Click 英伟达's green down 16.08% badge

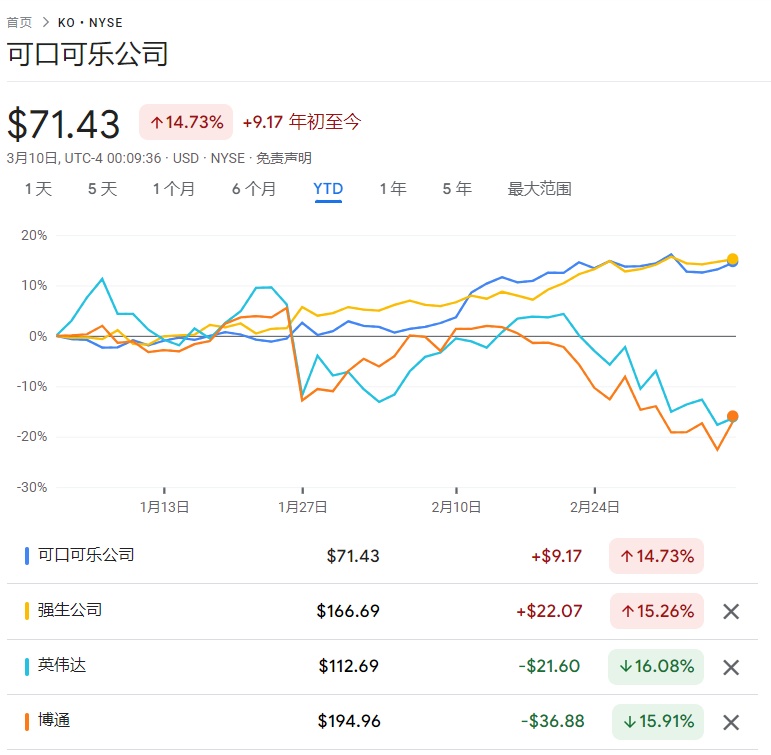[x=656, y=667]
